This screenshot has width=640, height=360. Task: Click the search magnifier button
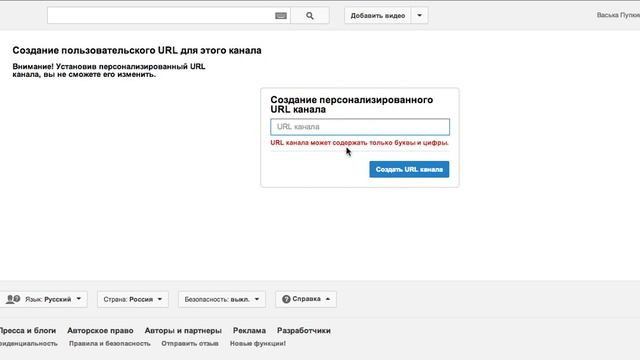pos(310,16)
